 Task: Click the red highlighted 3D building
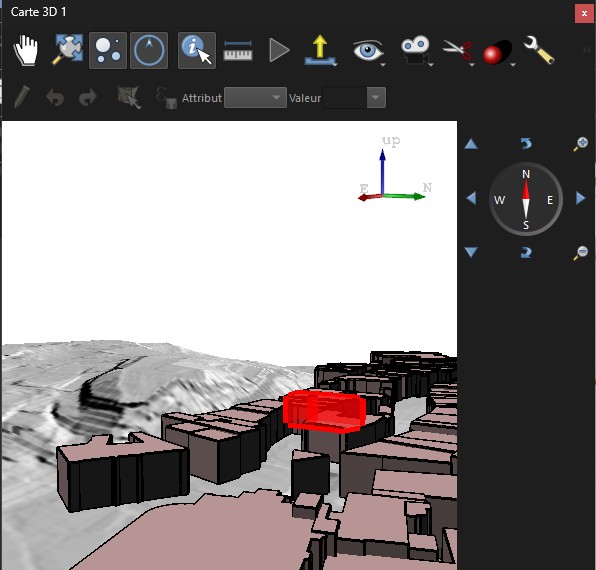325,412
